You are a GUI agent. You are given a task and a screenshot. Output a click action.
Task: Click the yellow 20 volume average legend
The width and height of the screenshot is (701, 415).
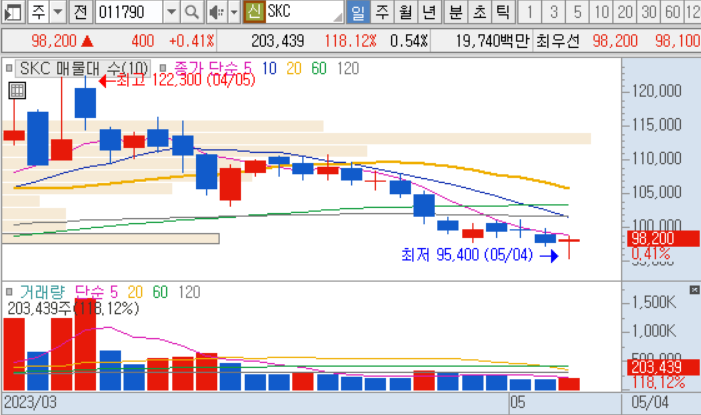135,292
